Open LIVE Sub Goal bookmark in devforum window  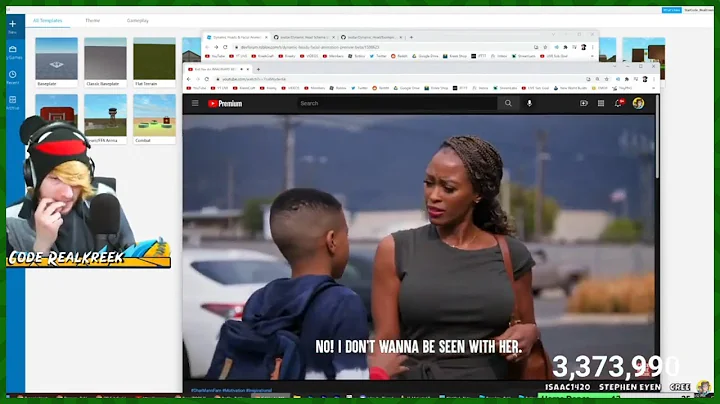tap(554, 56)
